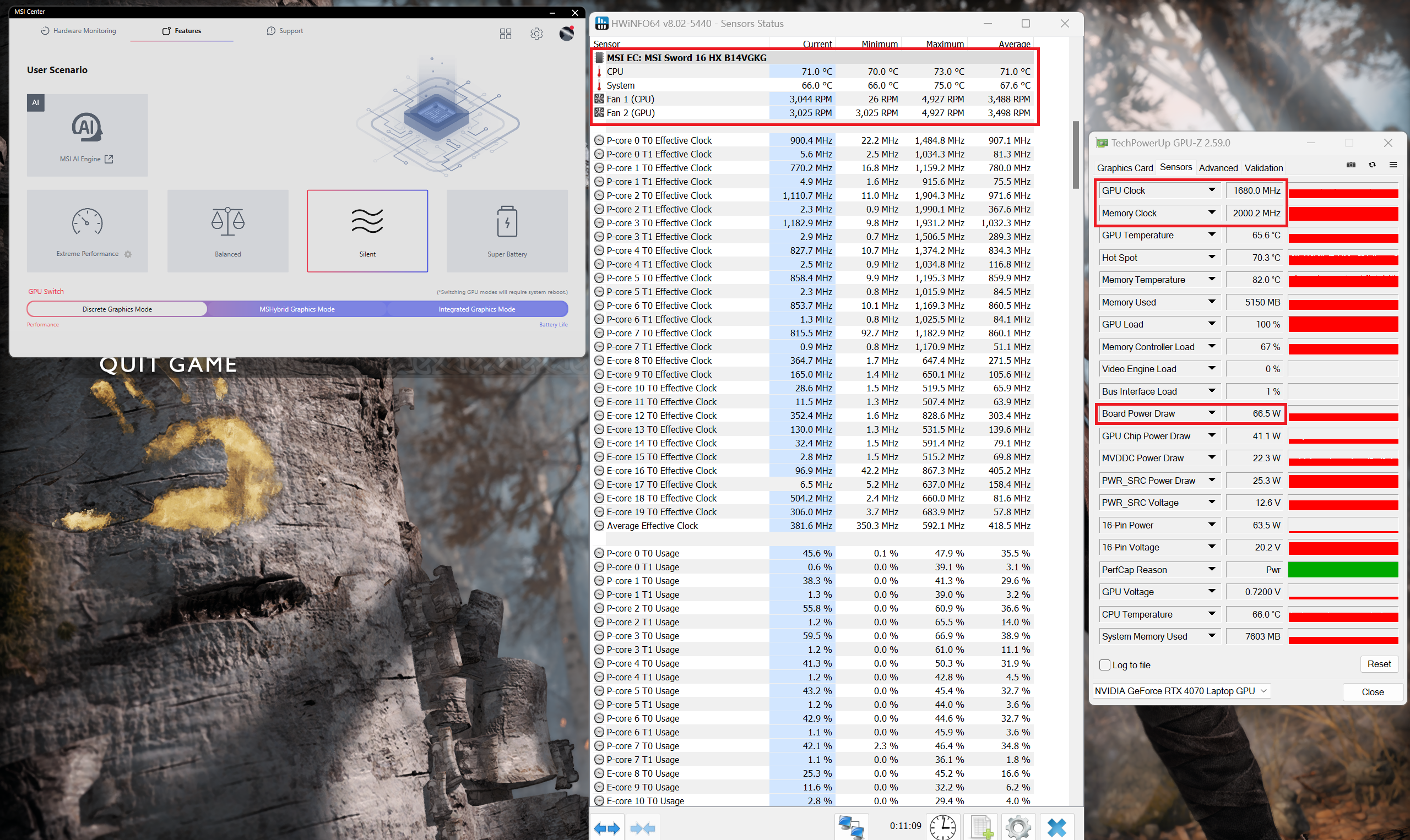This screenshot has height=840, width=1410.
Task: Select E-core 19 T0 Effective Clock row
Action: click(812, 512)
